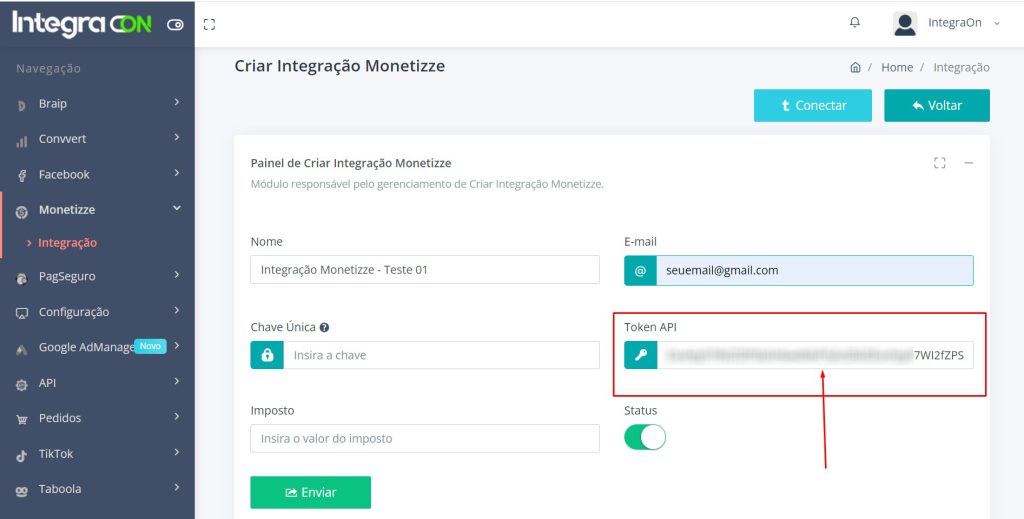Click the fullscreen icon in top bar
The width and height of the screenshot is (1024, 519).
209,24
